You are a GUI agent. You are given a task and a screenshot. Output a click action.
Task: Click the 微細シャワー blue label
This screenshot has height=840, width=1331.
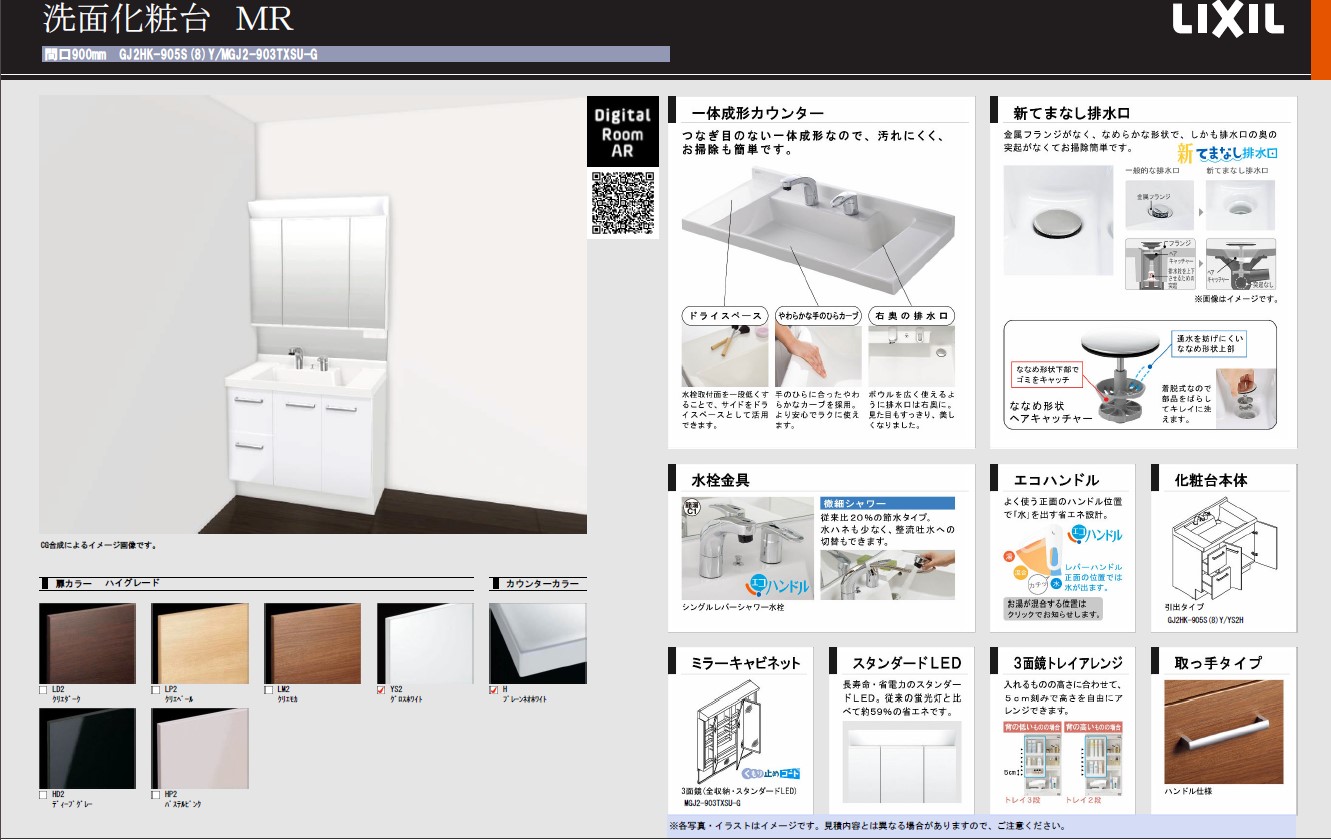coord(887,504)
